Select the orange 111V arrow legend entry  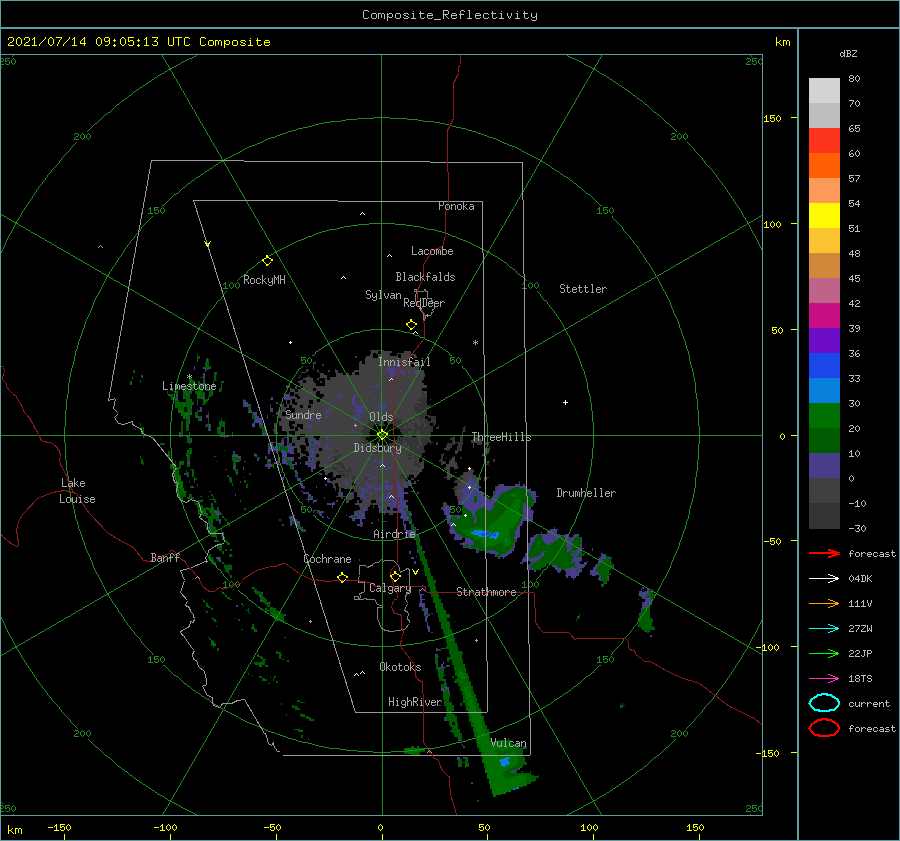coord(824,603)
